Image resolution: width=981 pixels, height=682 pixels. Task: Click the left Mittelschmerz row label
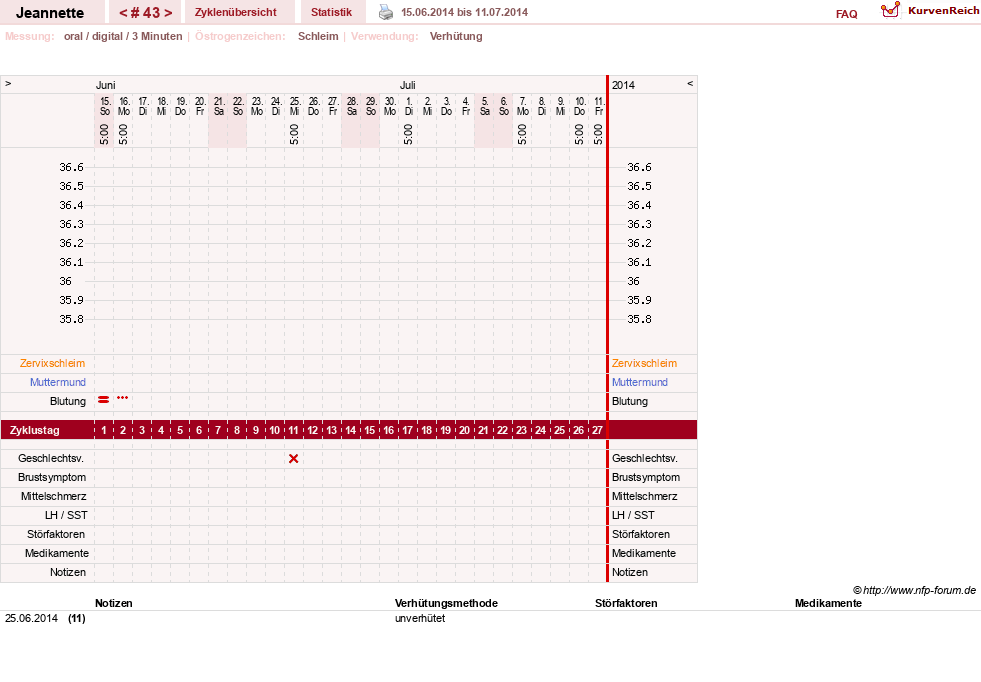coord(54,496)
